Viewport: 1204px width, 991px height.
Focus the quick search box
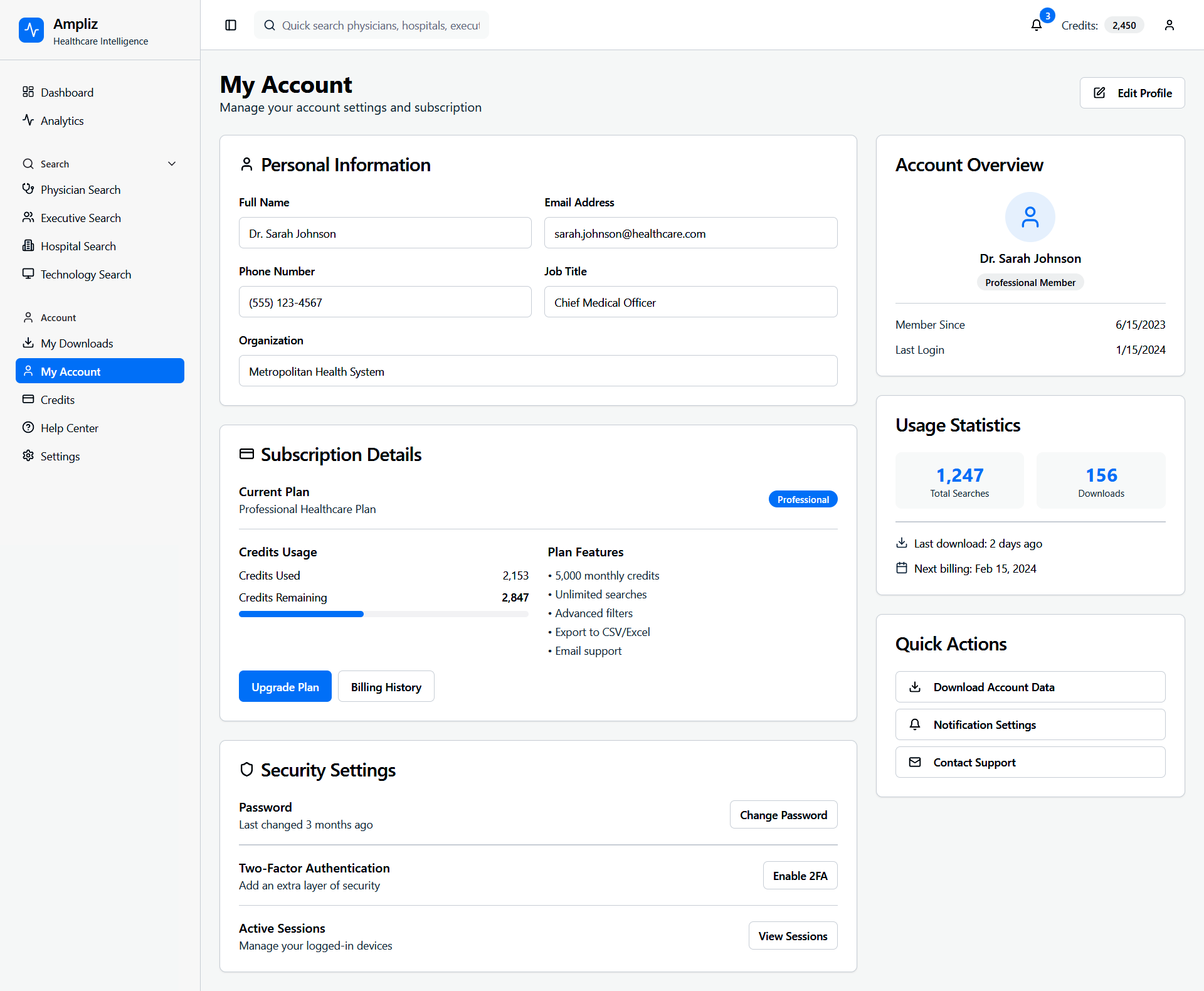point(380,25)
